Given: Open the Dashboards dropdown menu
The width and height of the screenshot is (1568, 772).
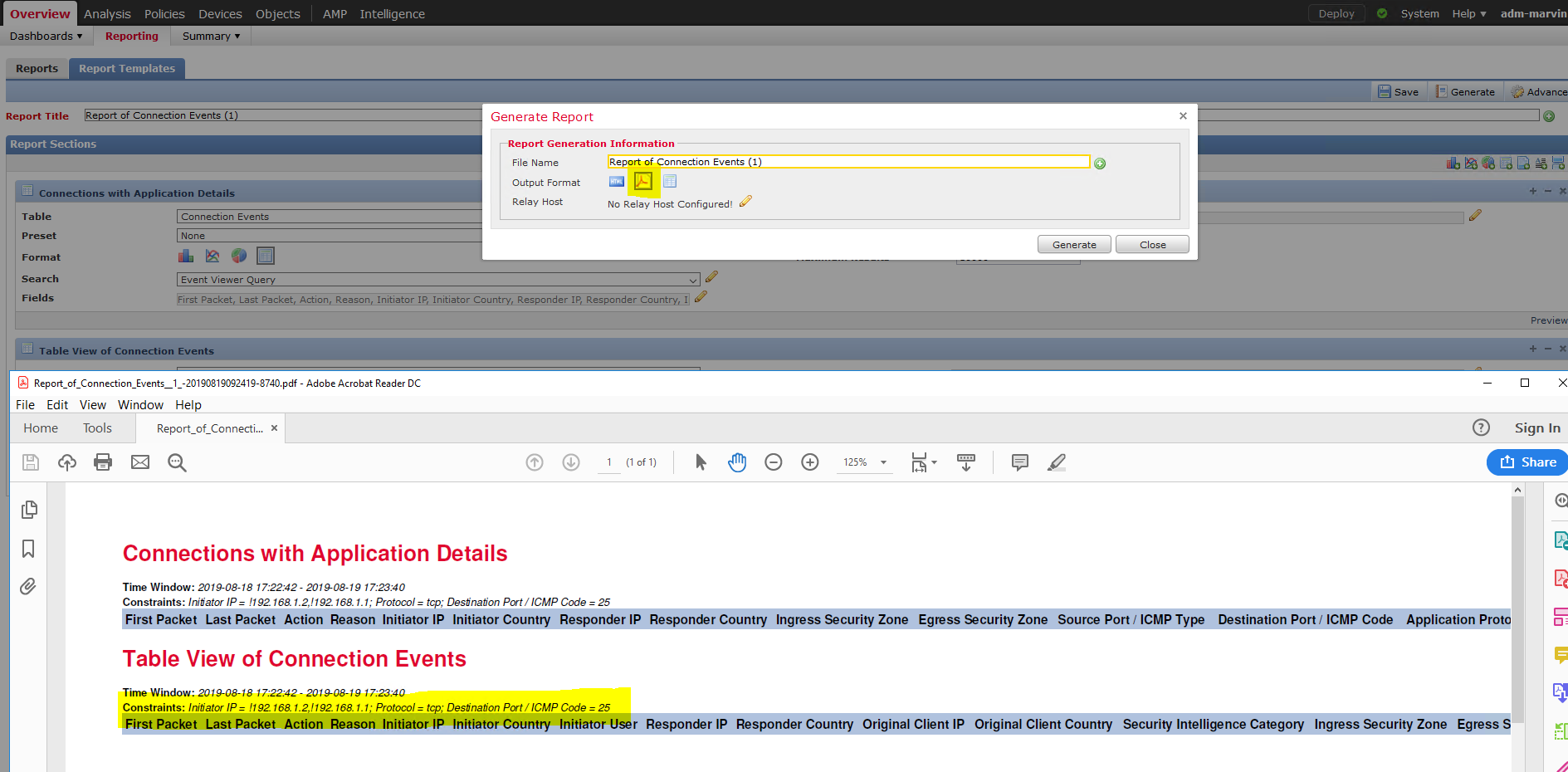Looking at the screenshot, I should pos(46,36).
